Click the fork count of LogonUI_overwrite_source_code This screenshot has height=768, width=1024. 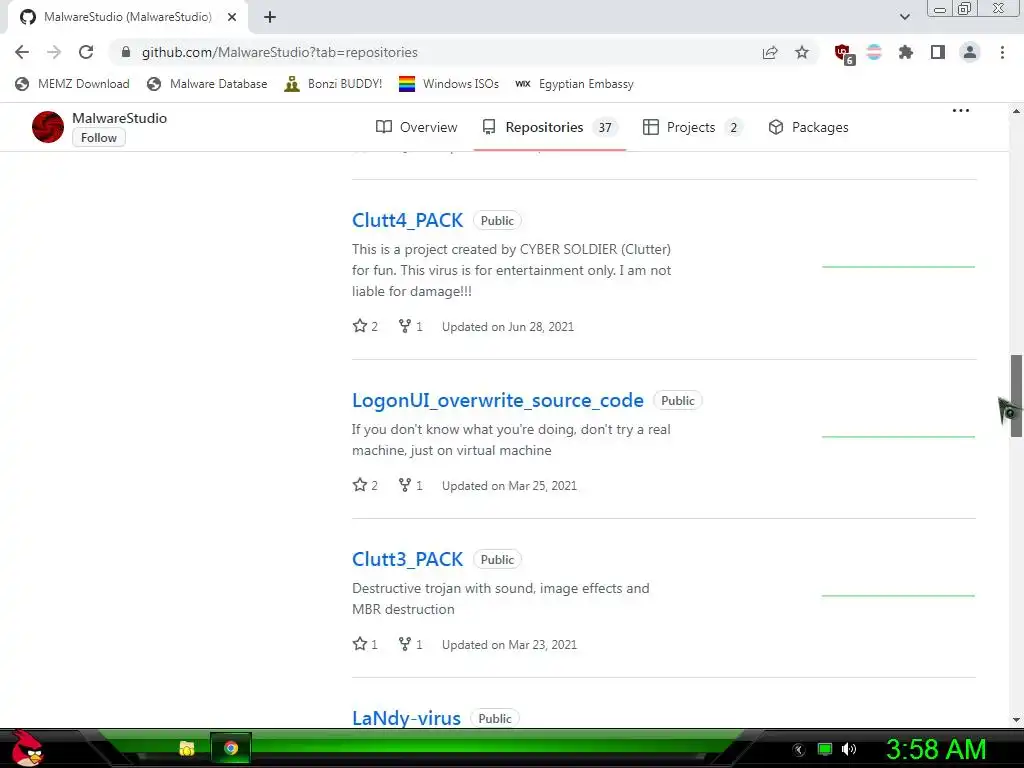(x=411, y=485)
